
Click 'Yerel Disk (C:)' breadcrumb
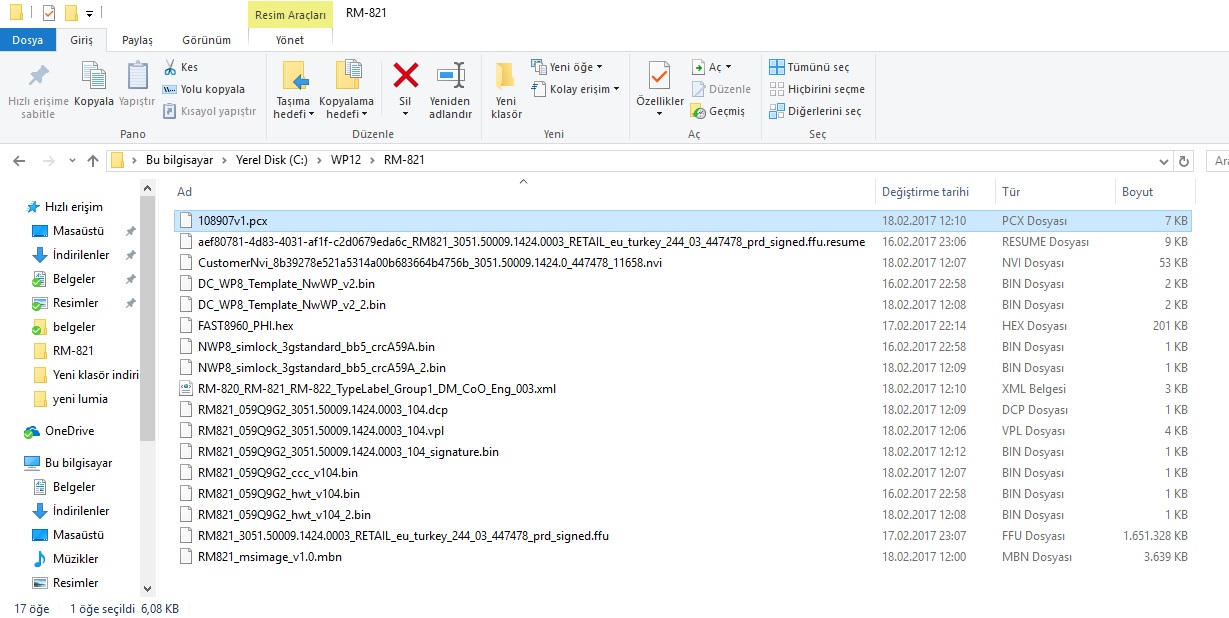(271, 160)
